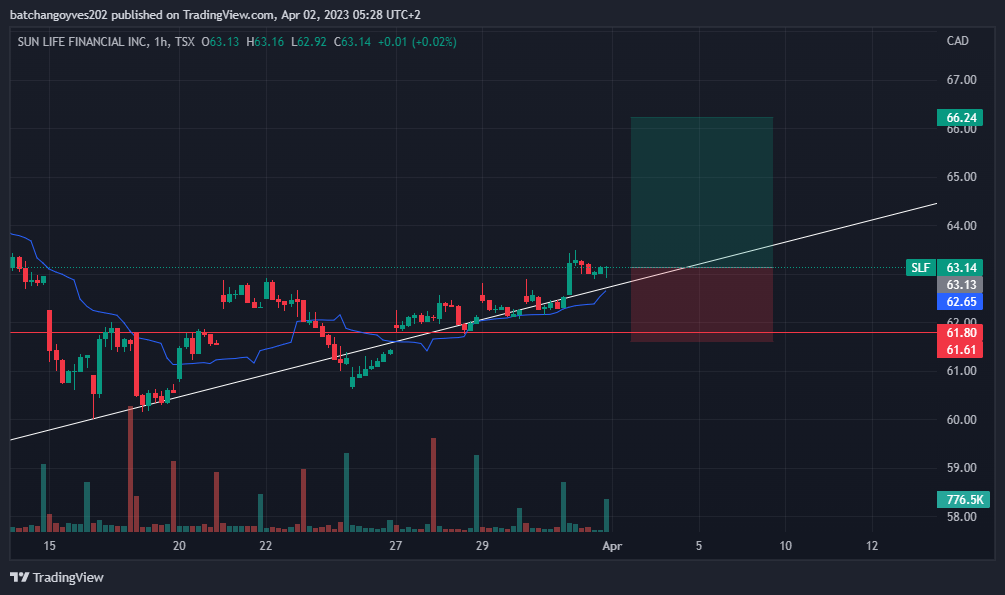Click the 22 date label on time axis
This screenshot has height=595, width=1005.
265,546
